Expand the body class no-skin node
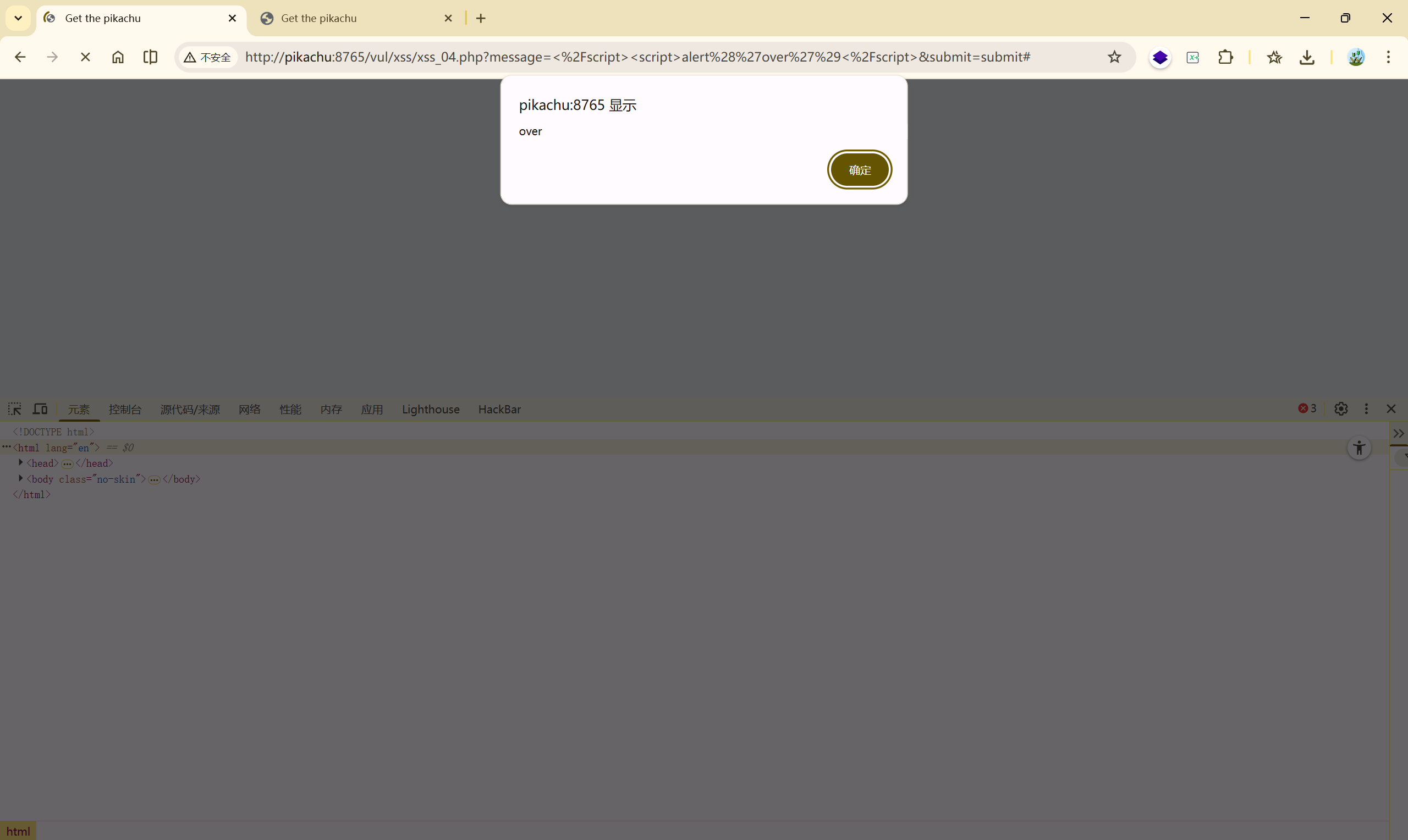1408x840 pixels. [21, 478]
